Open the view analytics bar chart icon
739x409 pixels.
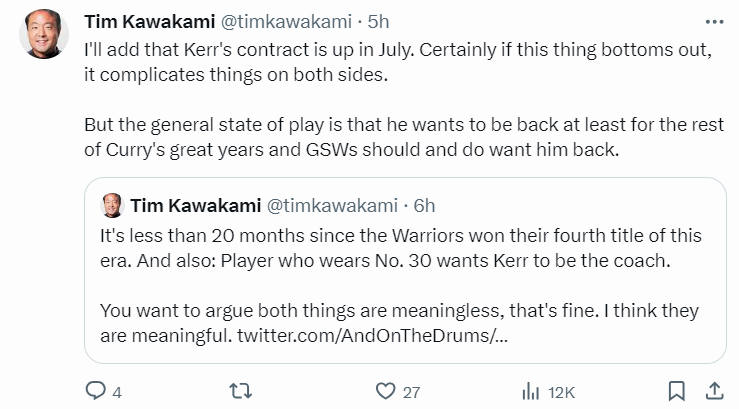click(x=528, y=391)
